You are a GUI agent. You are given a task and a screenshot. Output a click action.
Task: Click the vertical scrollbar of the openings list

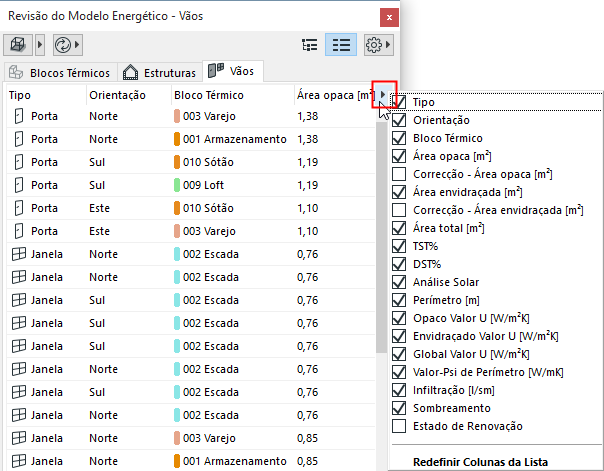381,235
